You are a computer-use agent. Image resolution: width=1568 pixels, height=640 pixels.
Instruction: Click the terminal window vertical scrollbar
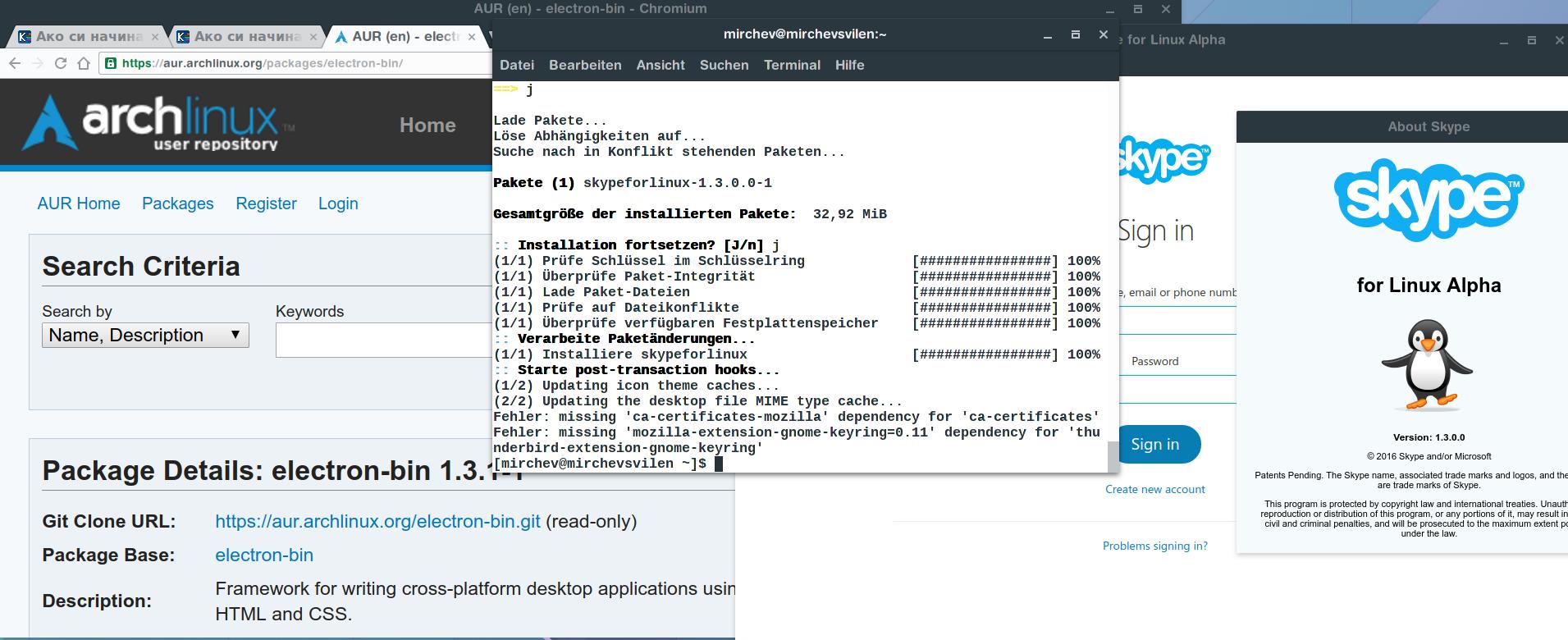pyautogui.click(x=1113, y=276)
